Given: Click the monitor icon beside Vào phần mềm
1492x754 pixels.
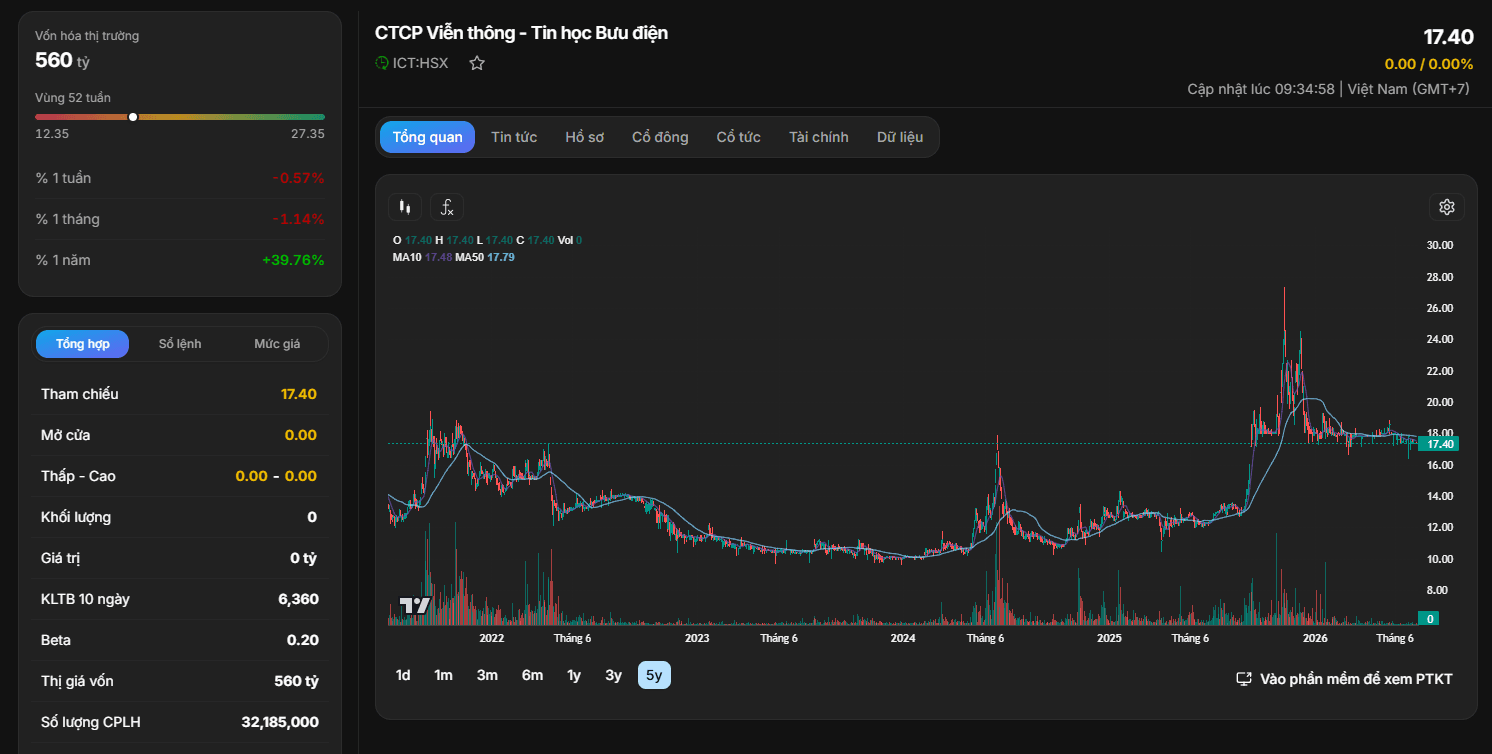Looking at the screenshot, I should click(1244, 679).
